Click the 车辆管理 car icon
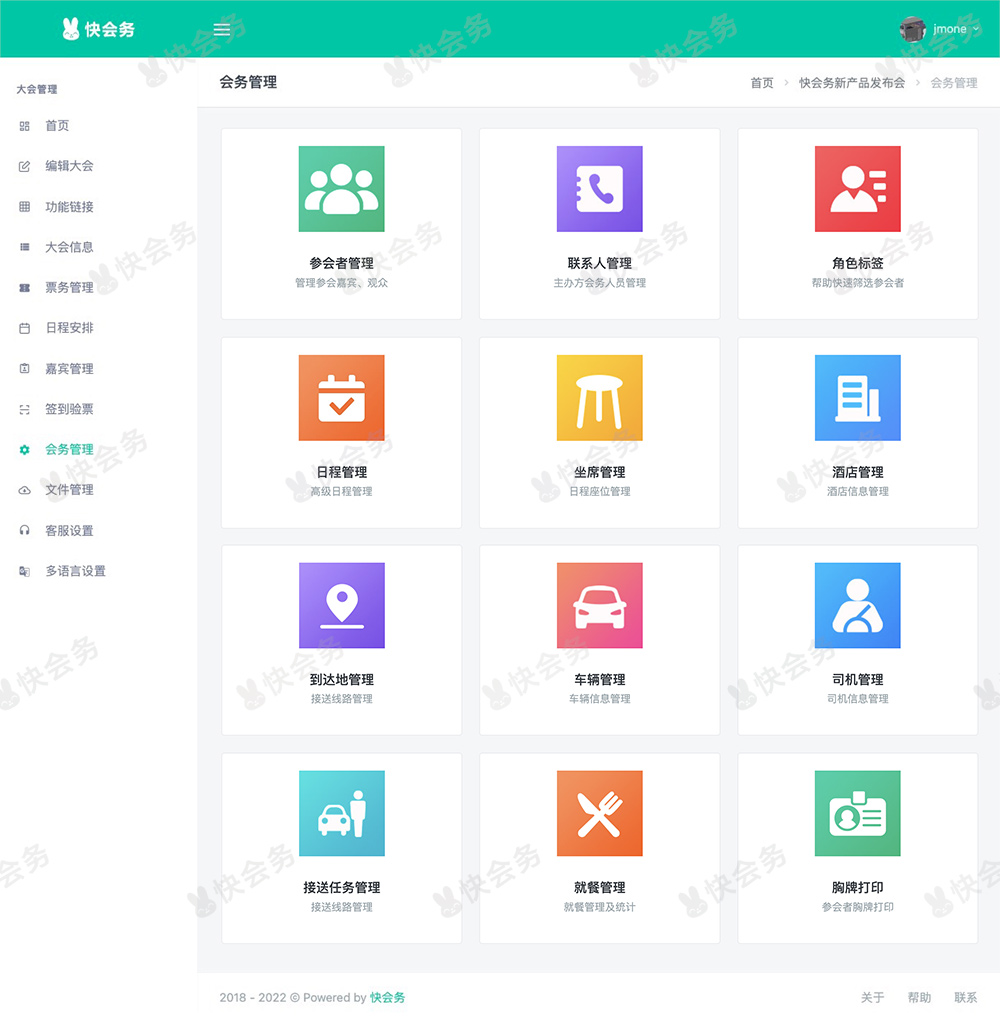 (x=599, y=605)
